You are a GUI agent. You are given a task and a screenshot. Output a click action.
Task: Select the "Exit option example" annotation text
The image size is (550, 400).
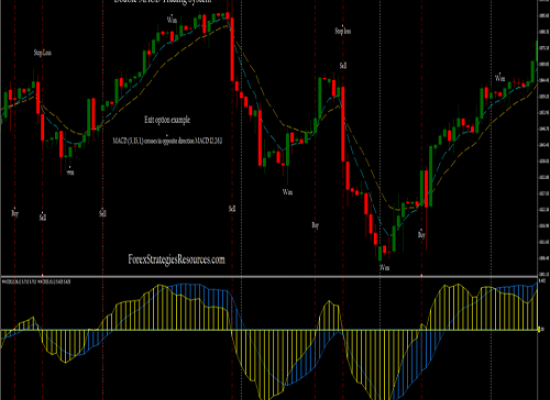coord(167,120)
